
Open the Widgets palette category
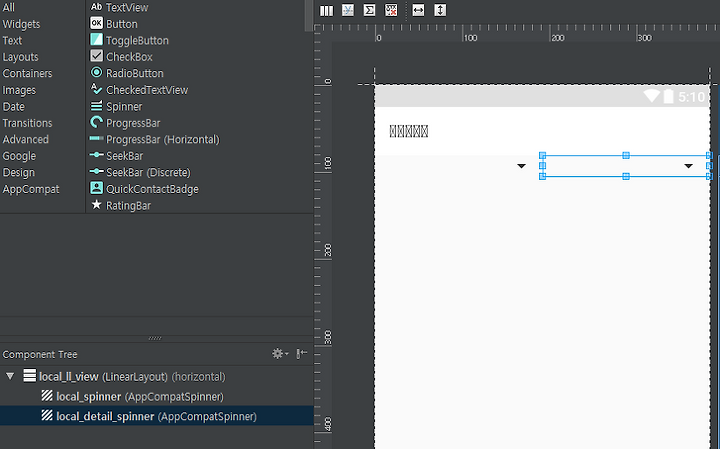21,24
